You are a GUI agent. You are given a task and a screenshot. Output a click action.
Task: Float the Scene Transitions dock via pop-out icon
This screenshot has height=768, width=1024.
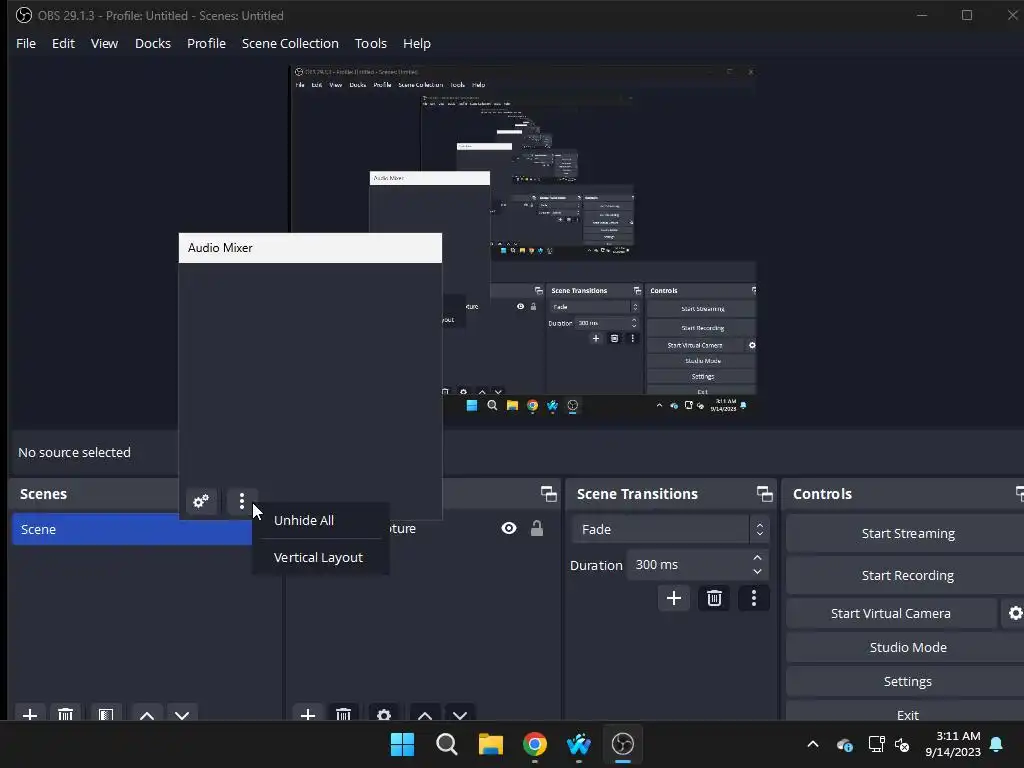tap(765, 494)
